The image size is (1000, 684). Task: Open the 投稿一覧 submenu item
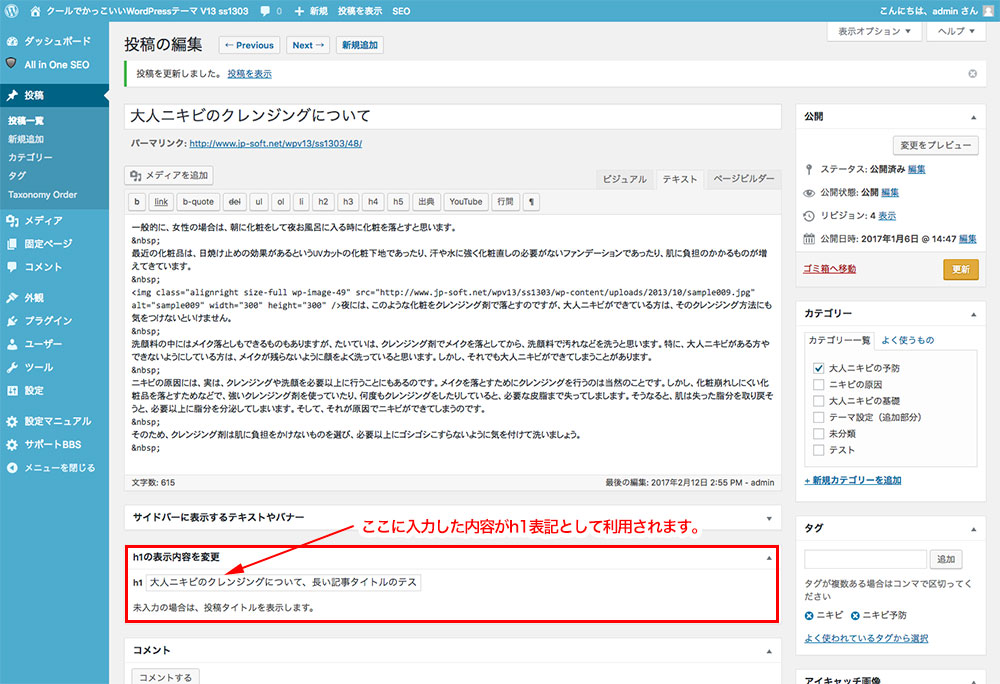tap(26, 120)
